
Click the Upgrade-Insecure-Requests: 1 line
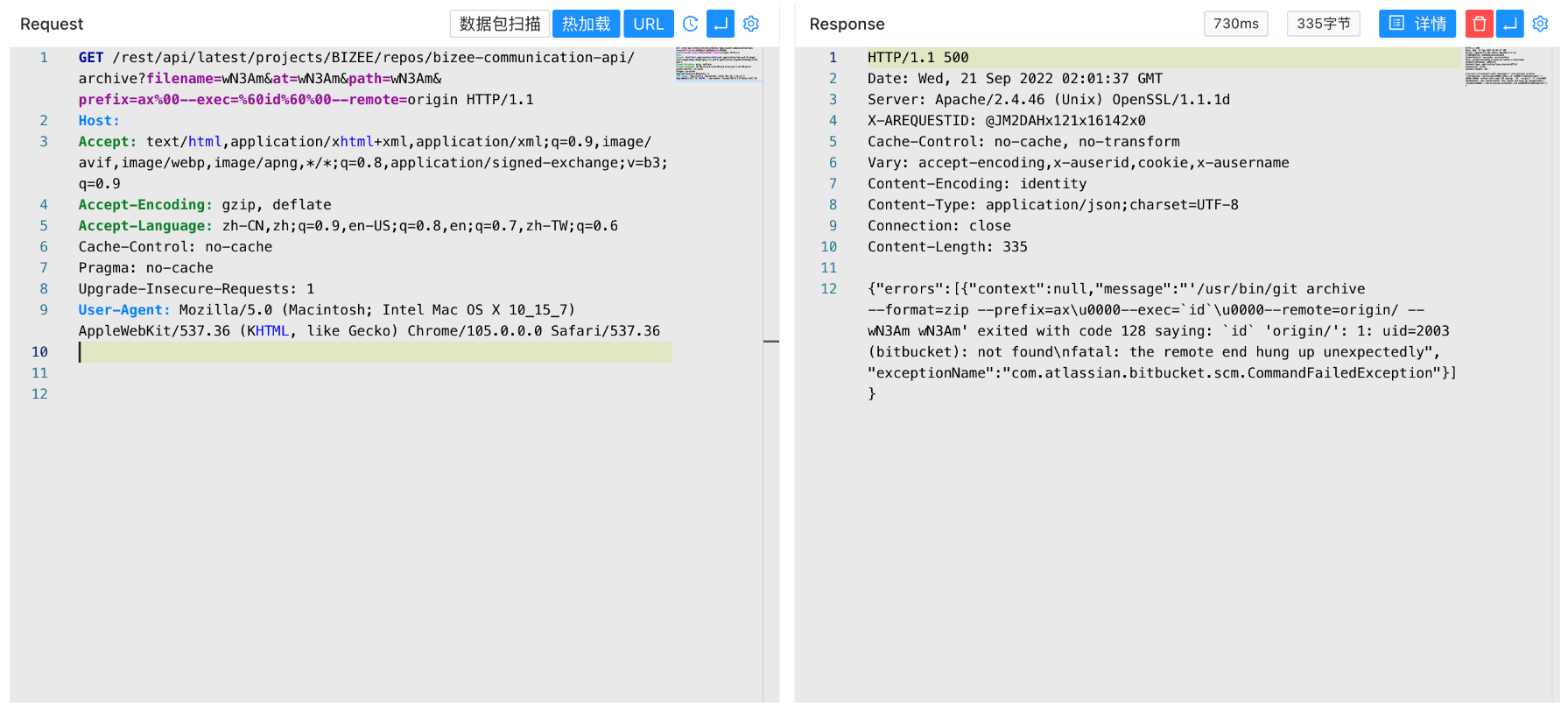[196, 289]
